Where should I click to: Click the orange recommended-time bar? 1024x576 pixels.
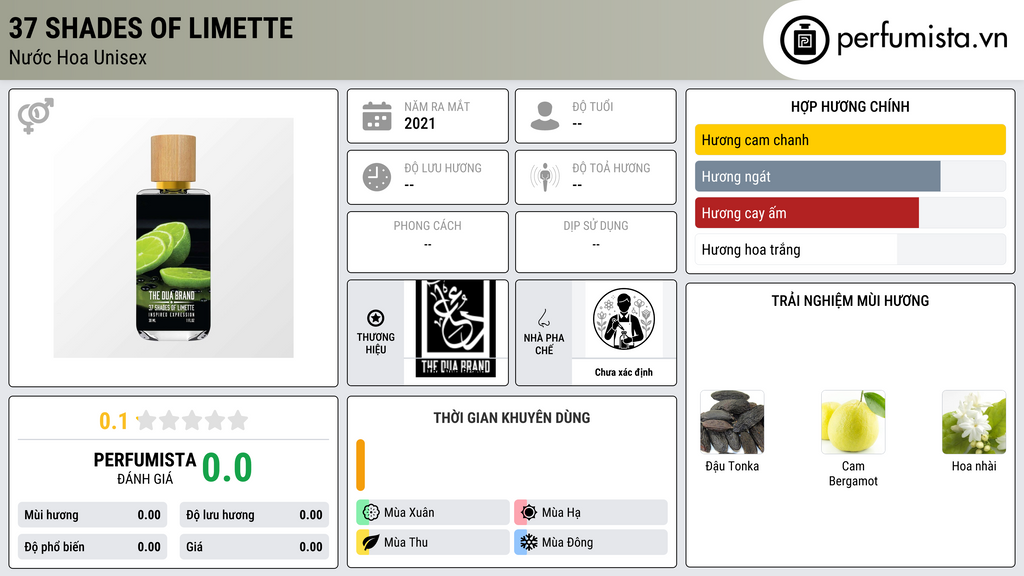[x=360, y=465]
